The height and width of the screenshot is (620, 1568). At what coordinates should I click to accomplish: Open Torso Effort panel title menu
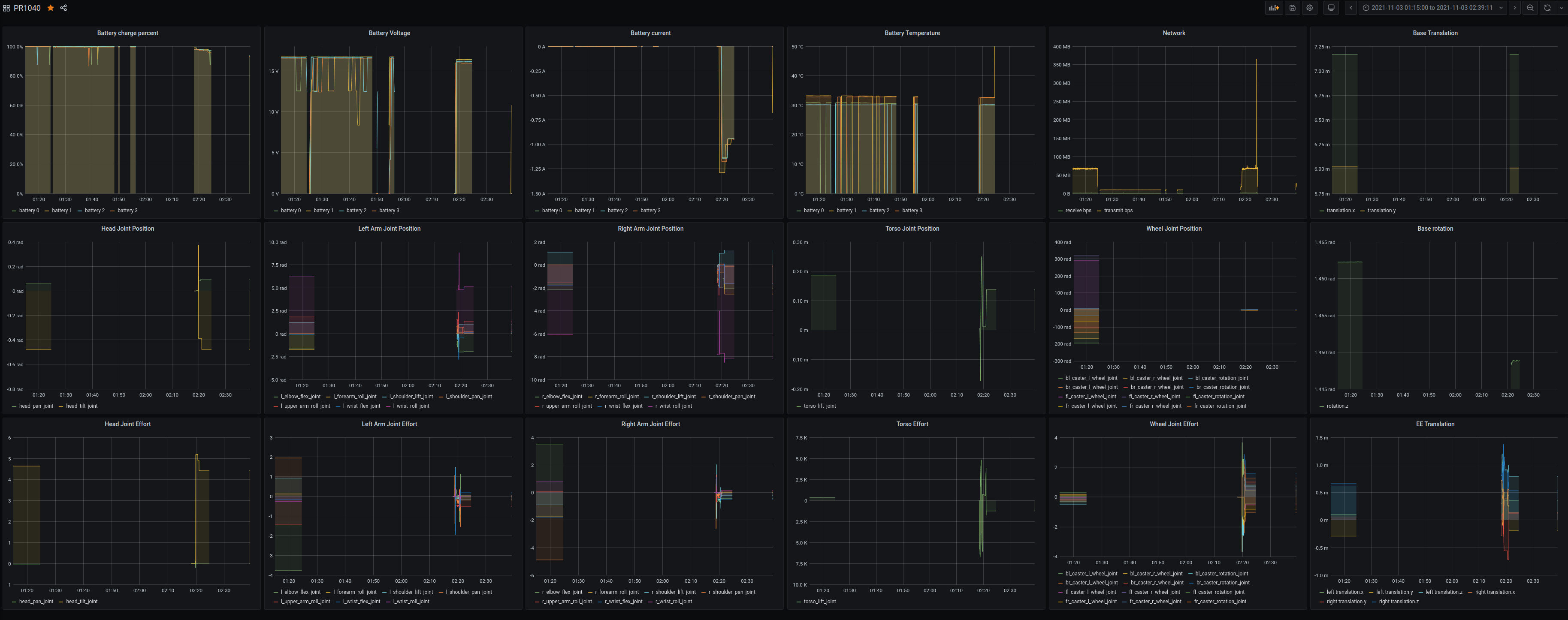(x=912, y=424)
